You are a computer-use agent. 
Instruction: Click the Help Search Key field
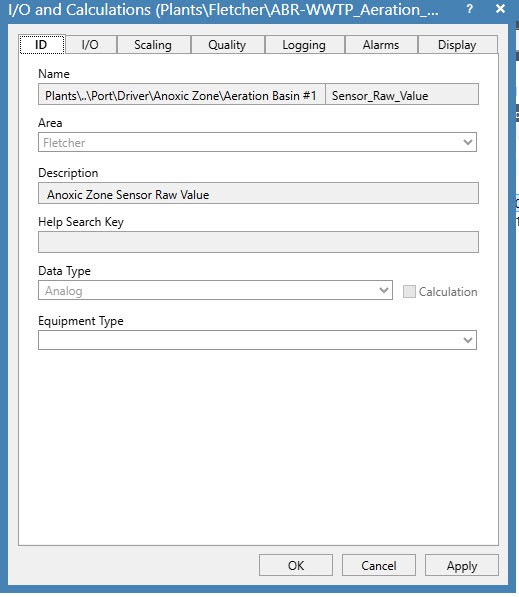pos(258,242)
